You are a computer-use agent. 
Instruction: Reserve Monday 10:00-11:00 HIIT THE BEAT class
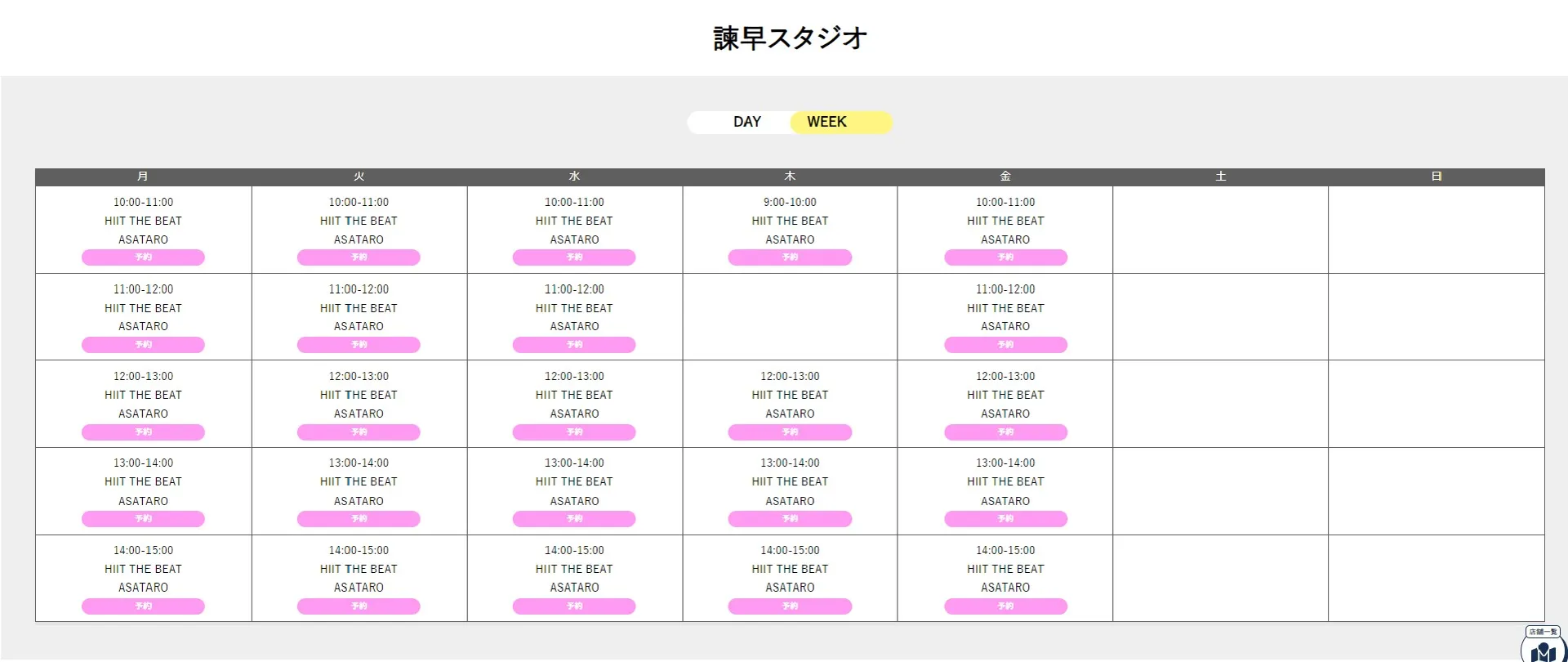[x=142, y=257]
